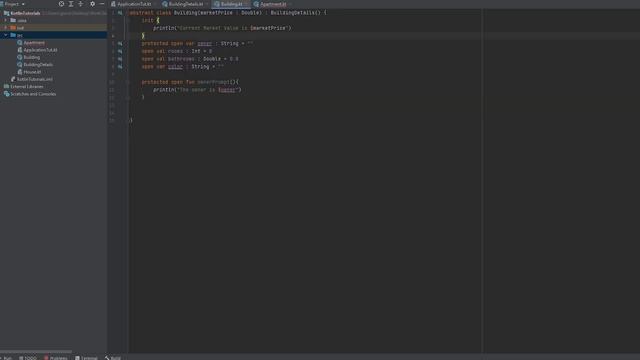Click 'init' keyword in editor
640x360 pixels.
(x=147, y=20)
